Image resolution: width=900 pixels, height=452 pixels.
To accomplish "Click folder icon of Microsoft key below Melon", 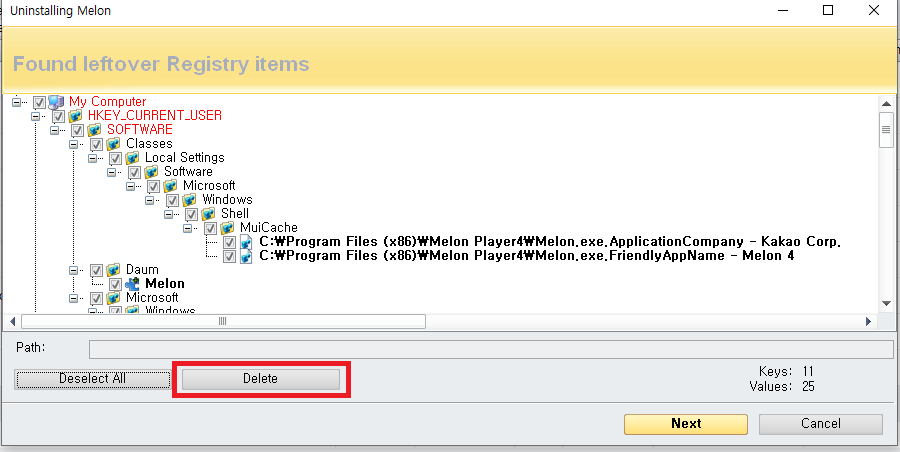I will coord(112,298).
